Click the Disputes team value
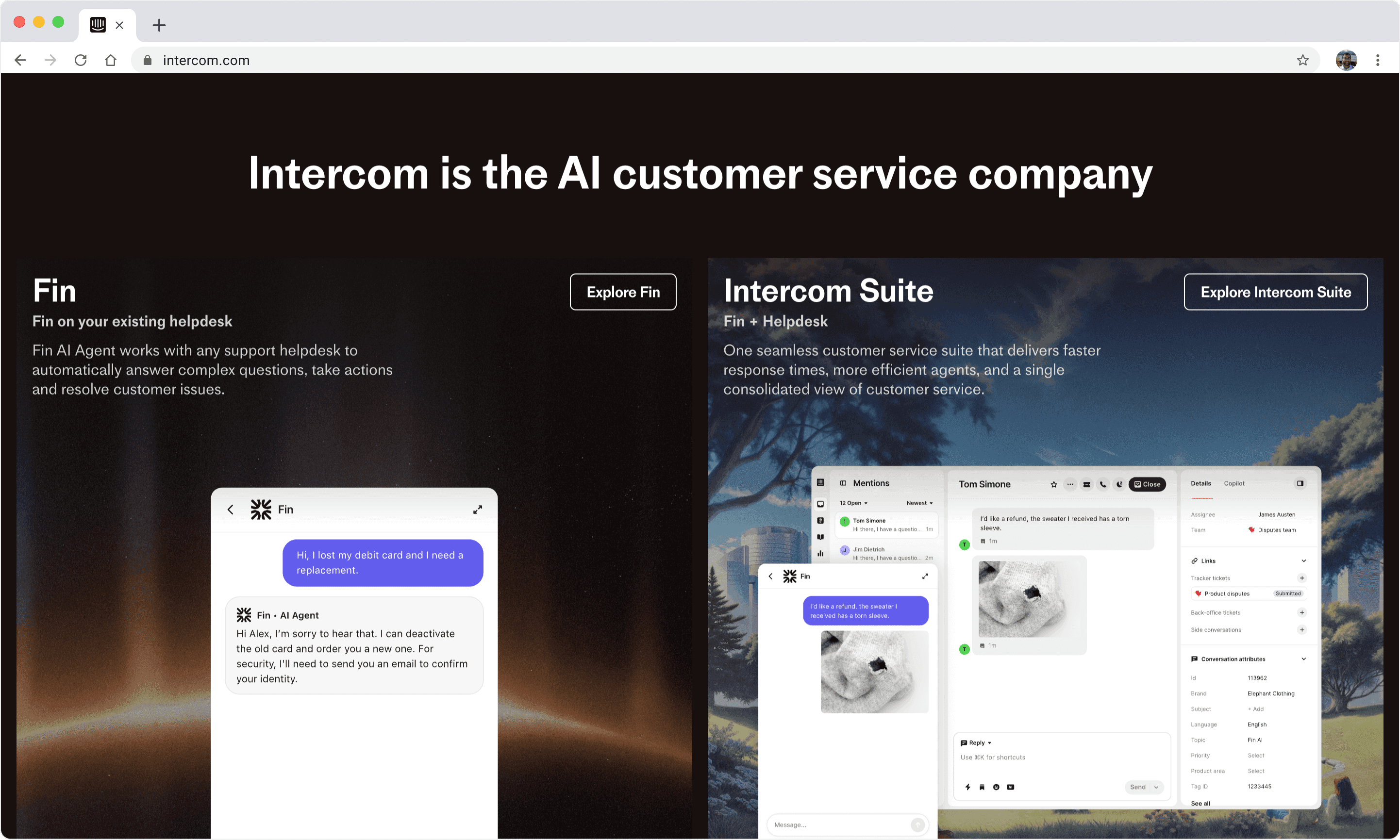This screenshot has height=840, width=1400. coord(1272,530)
